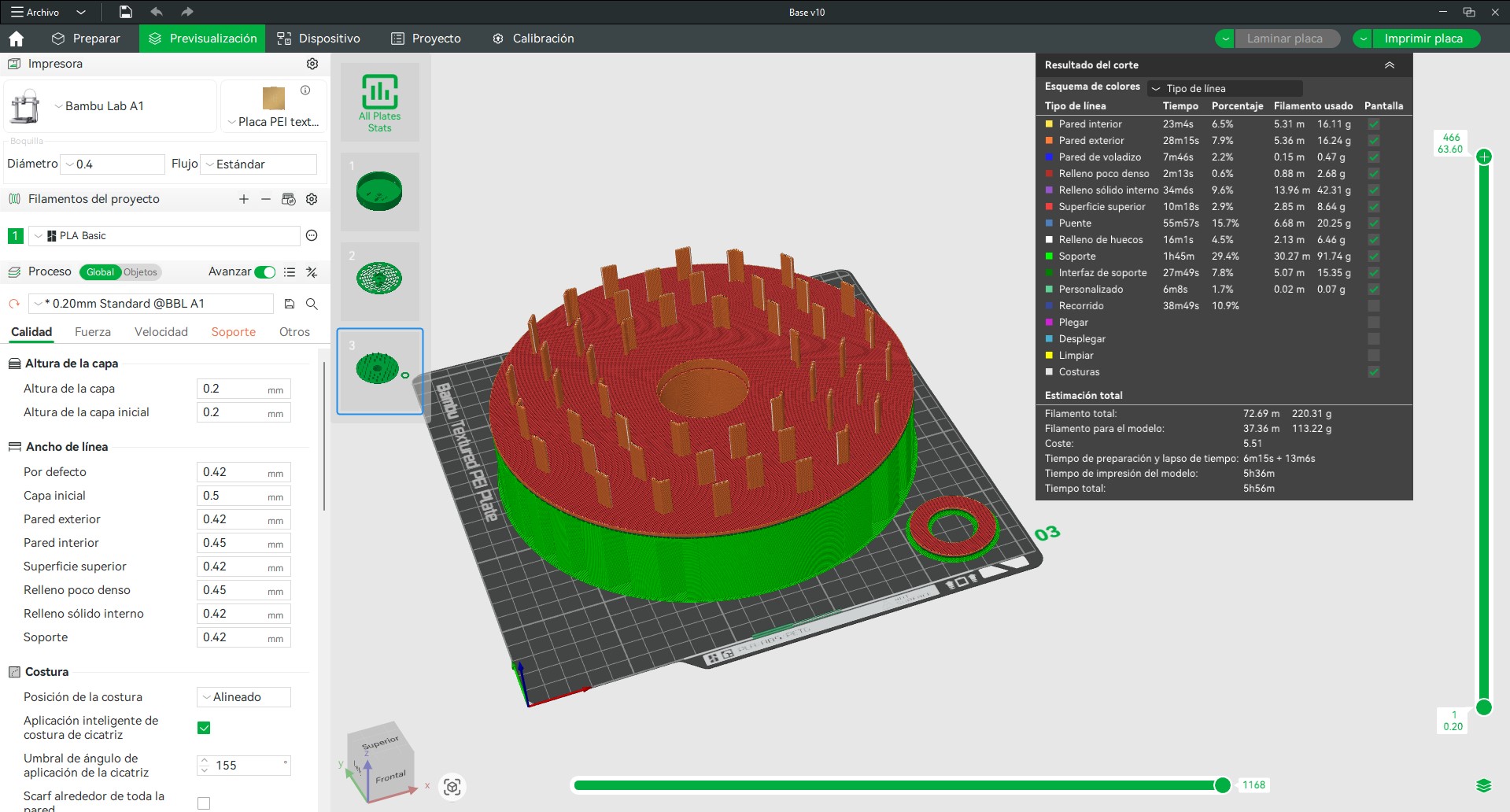Open the Soporte settings tab
The height and width of the screenshot is (812, 1510).
[234, 332]
